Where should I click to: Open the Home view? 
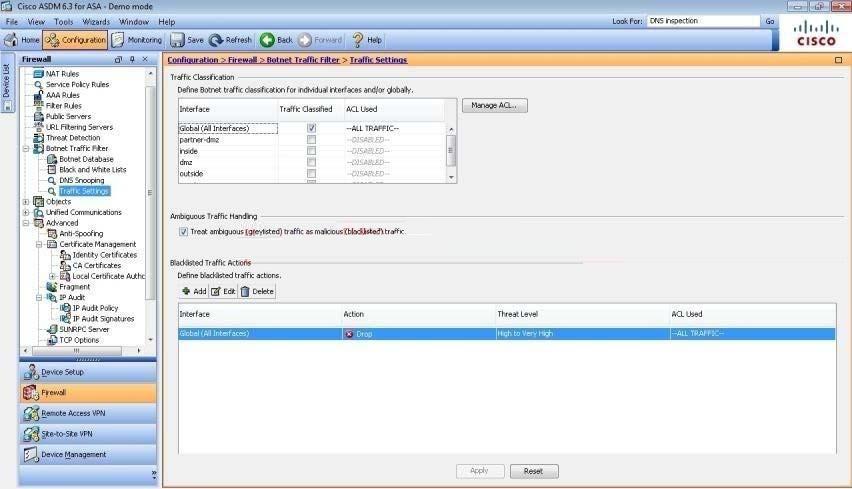coord(22,40)
